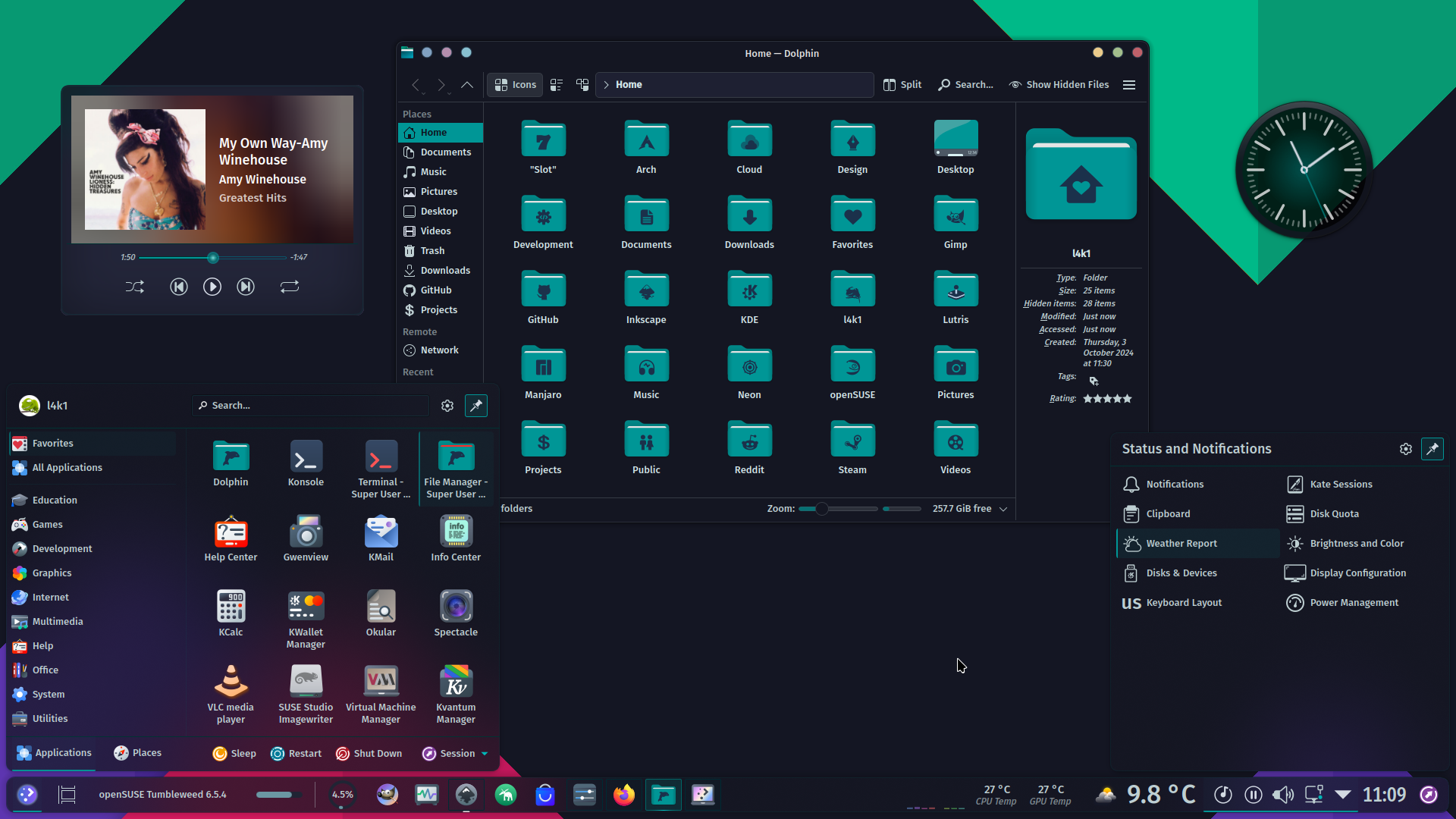Switch Dolphin to compact view mode
The width and height of the screenshot is (1456, 819).
pos(557,84)
